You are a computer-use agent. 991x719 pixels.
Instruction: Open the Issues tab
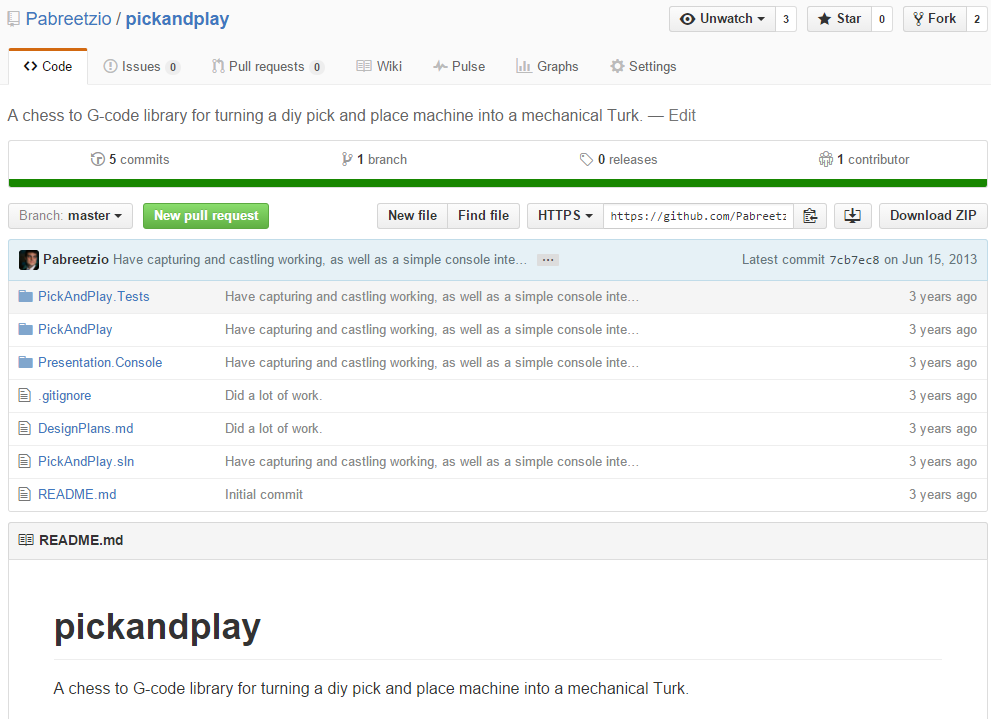point(142,66)
